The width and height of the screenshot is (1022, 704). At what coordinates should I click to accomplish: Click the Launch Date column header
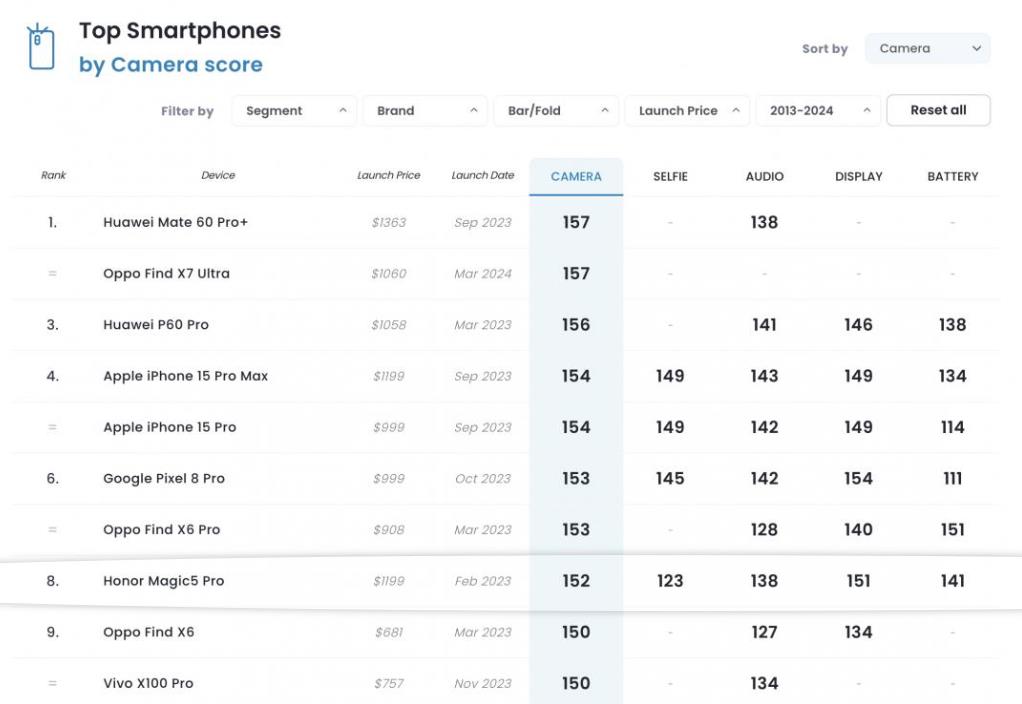pos(482,176)
